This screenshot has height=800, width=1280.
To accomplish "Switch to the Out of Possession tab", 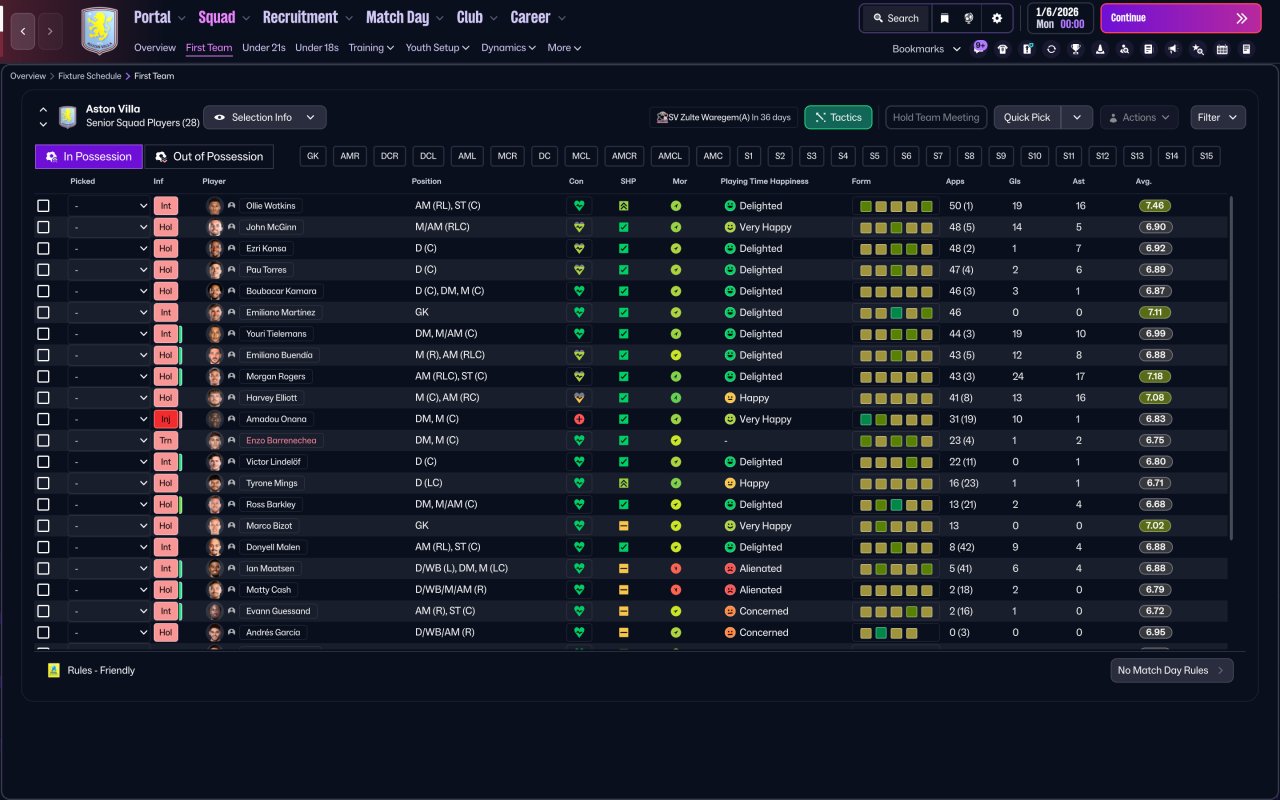I will (x=210, y=156).
